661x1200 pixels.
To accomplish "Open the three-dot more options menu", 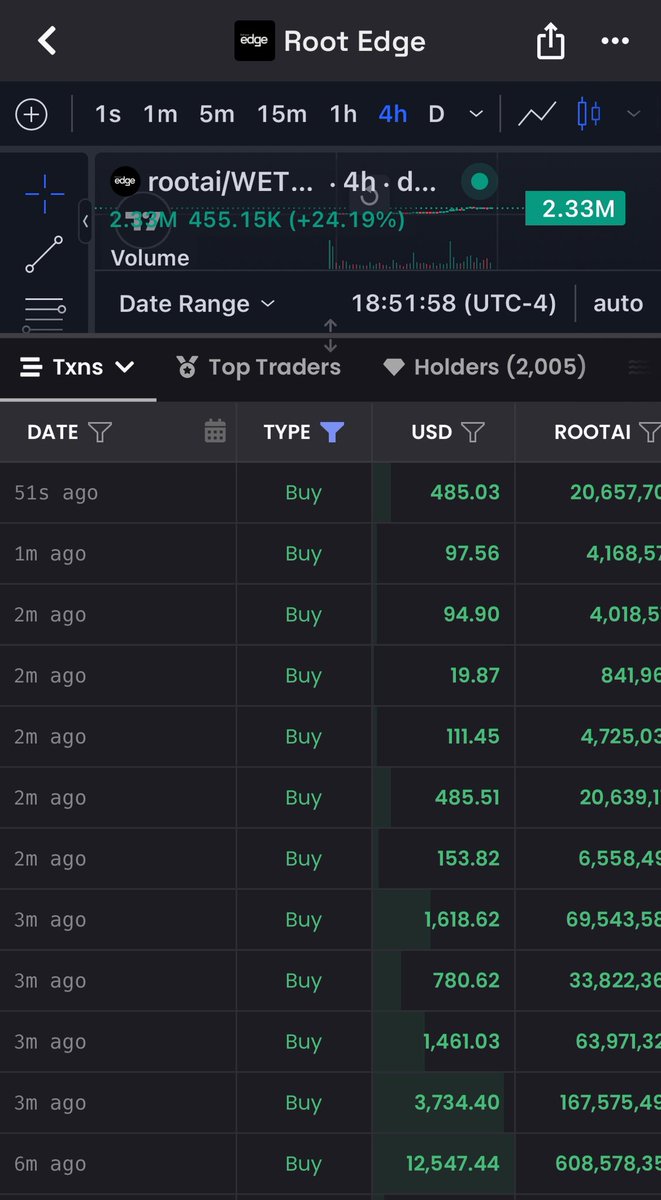I will [614, 42].
